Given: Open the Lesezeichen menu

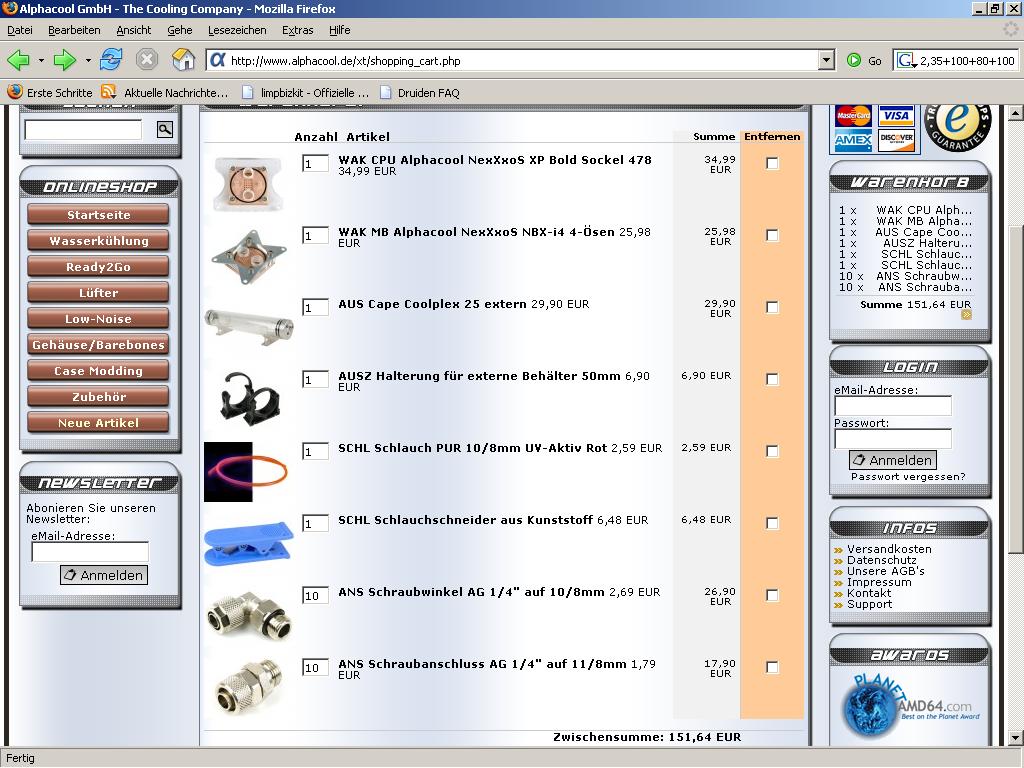Looking at the screenshot, I should tap(236, 30).
